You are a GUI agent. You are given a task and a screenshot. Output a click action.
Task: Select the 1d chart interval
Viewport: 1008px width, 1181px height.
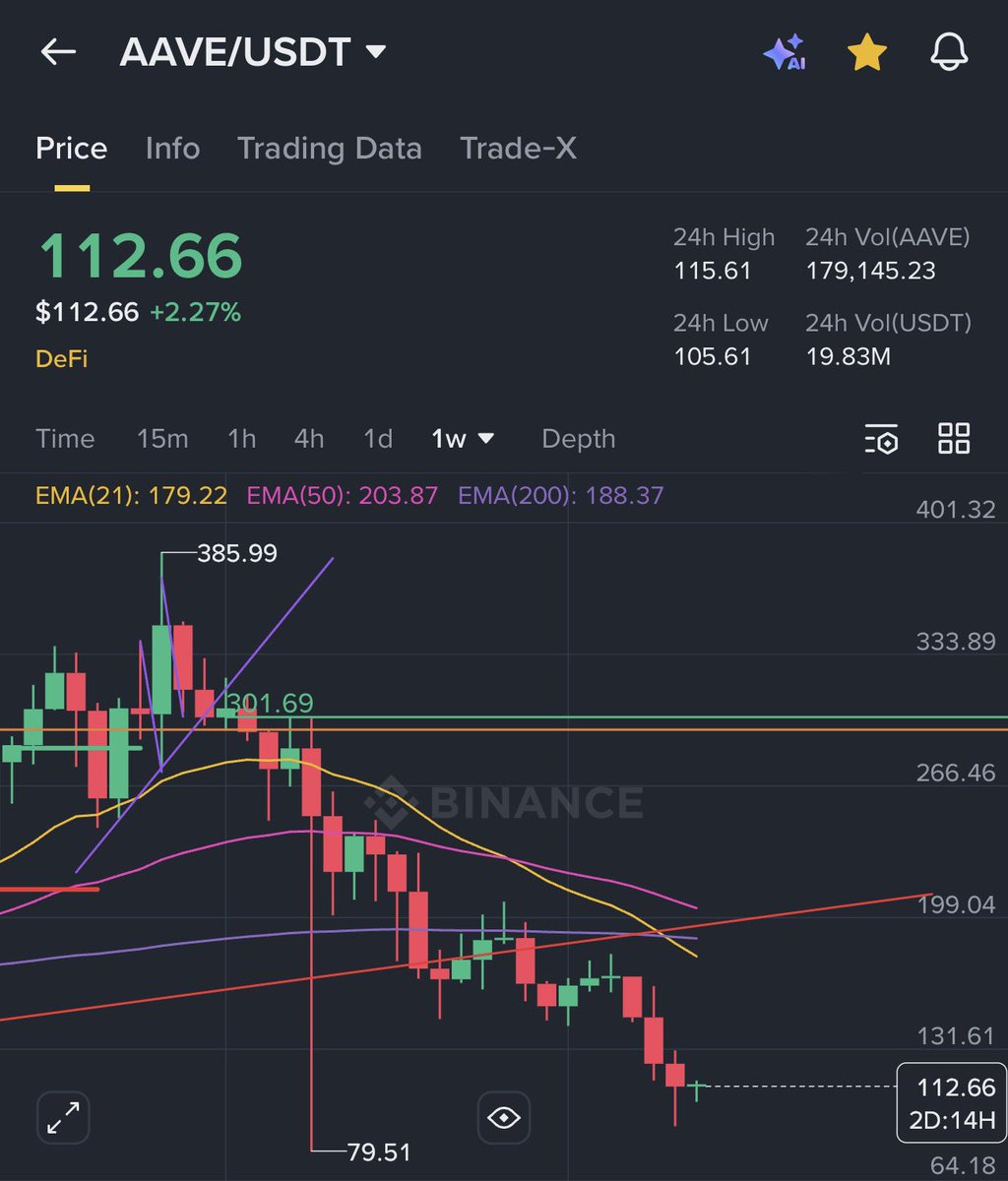(x=378, y=439)
